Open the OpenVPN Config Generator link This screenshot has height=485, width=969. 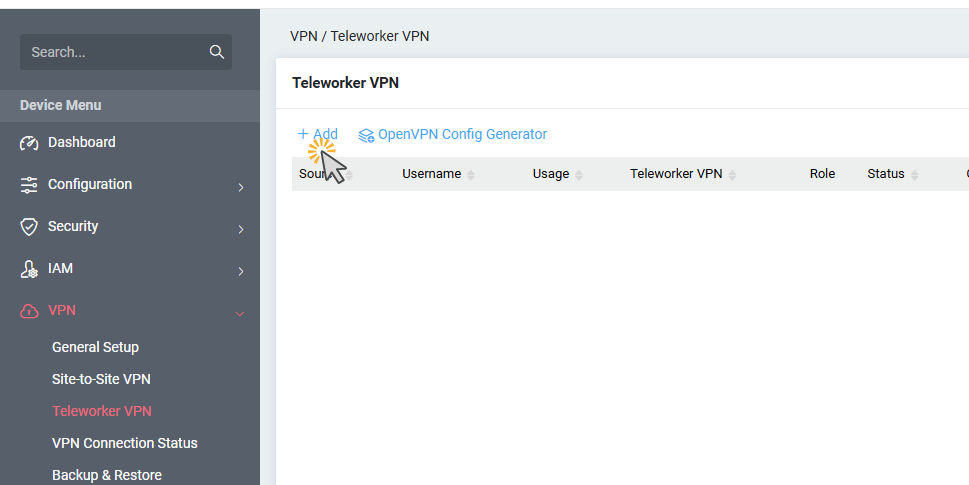462,134
